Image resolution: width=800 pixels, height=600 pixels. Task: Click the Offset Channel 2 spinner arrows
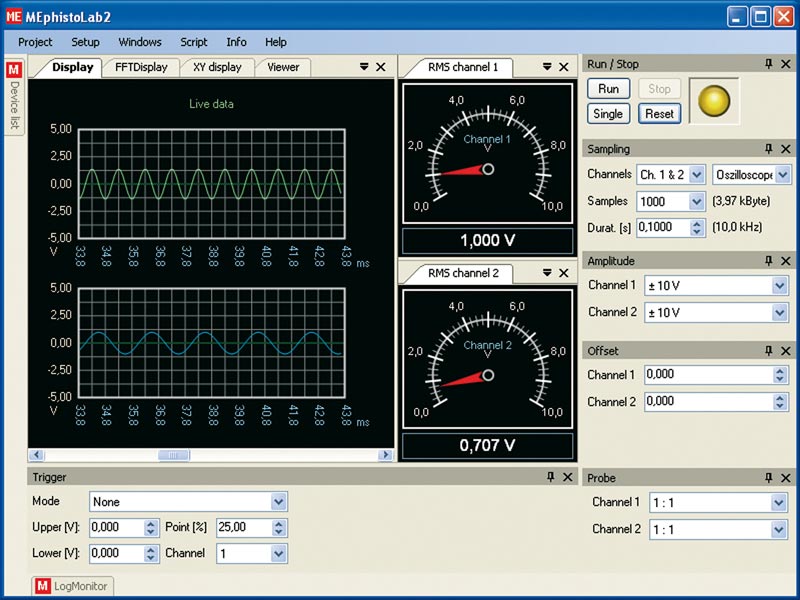(x=780, y=402)
